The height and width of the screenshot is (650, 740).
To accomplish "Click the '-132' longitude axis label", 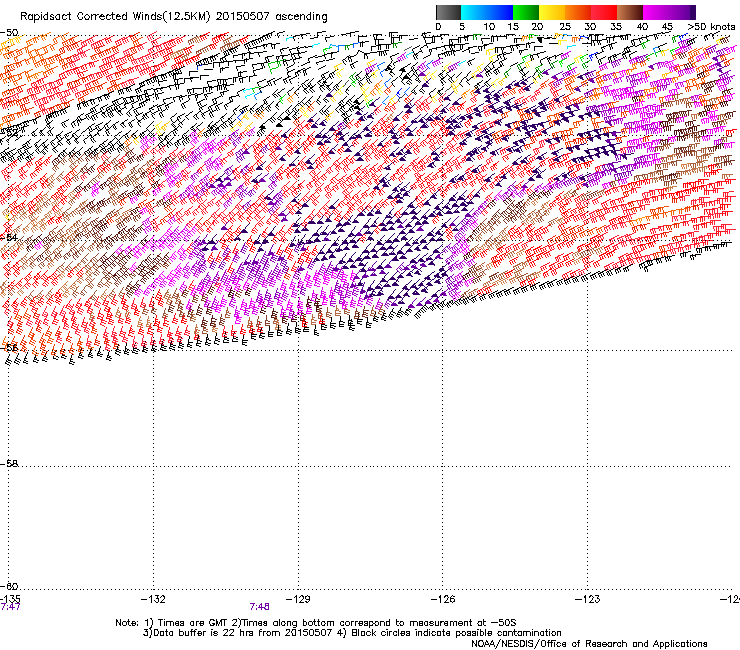I will tap(153, 599).
